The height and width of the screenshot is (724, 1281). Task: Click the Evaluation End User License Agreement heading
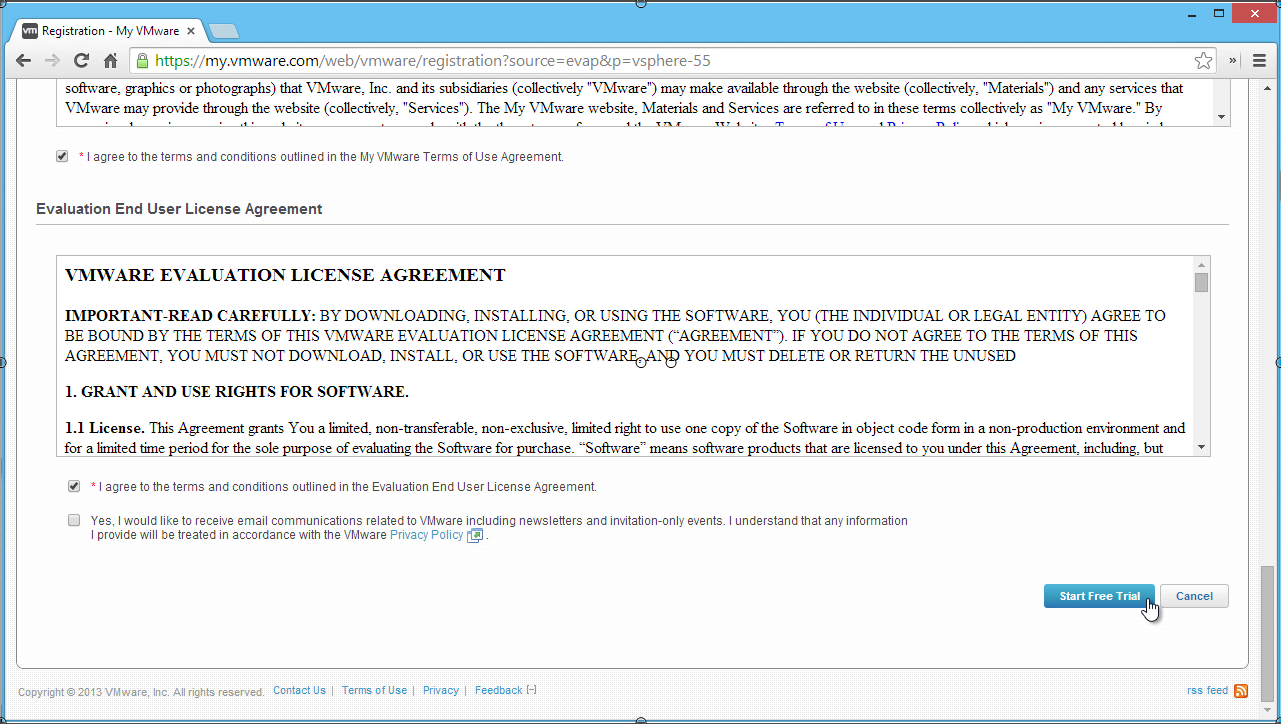pyautogui.click(x=179, y=209)
